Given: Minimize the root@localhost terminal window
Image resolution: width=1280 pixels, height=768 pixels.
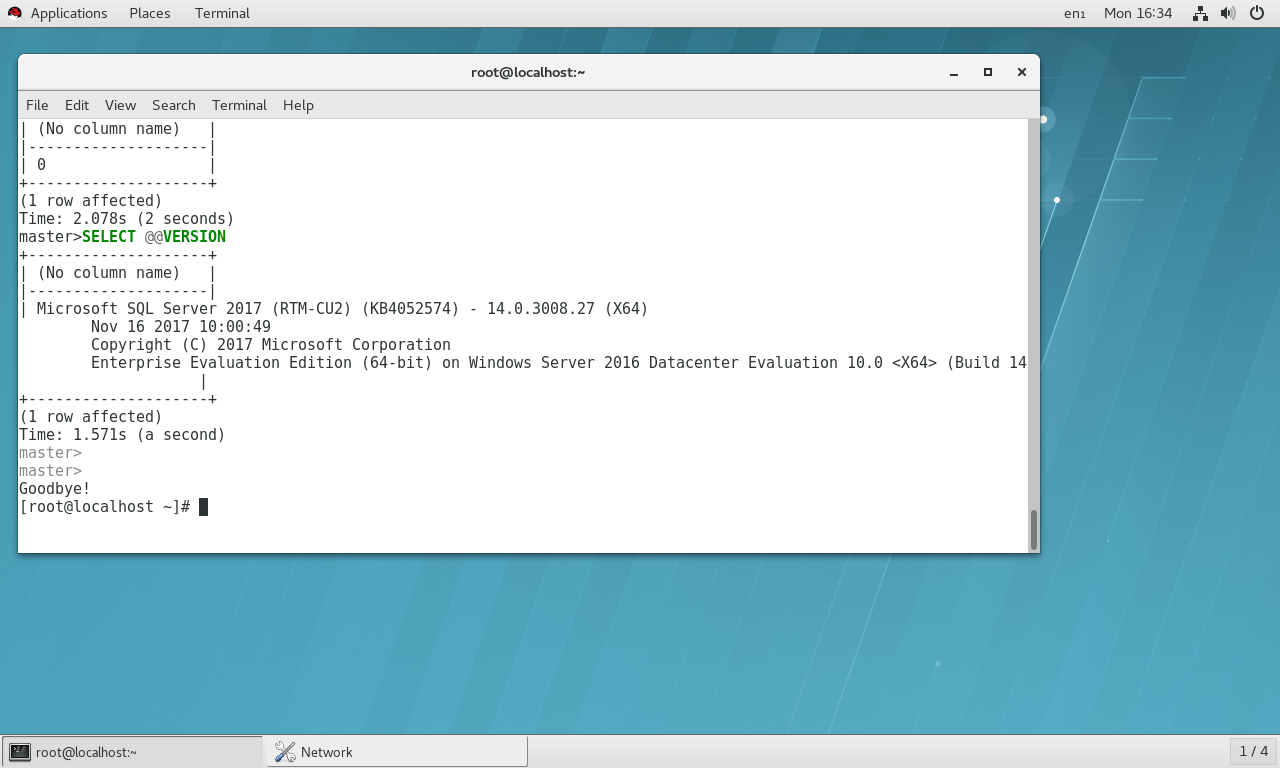Looking at the screenshot, I should pyautogui.click(x=954, y=72).
